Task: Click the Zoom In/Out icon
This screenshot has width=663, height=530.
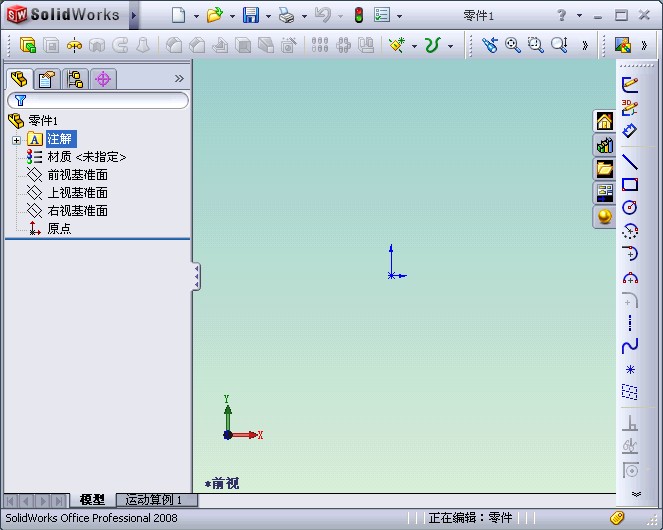Action: pyautogui.click(x=559, y=44)
